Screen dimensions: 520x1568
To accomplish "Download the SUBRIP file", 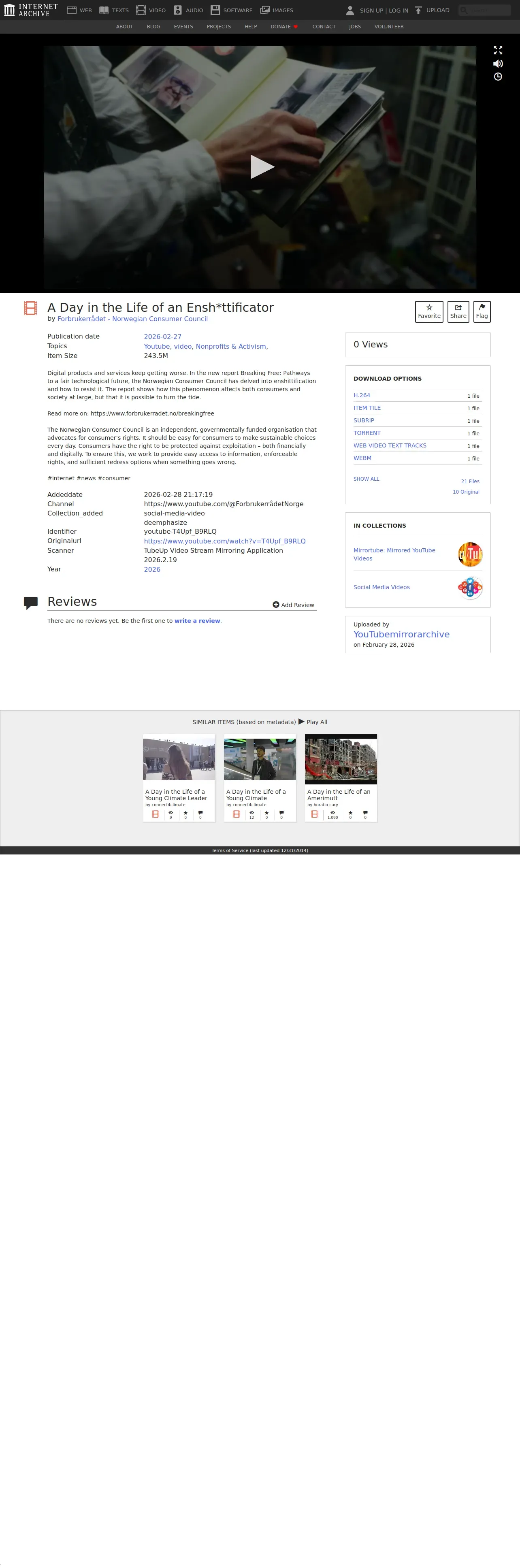I will click(x=364, y=421).
